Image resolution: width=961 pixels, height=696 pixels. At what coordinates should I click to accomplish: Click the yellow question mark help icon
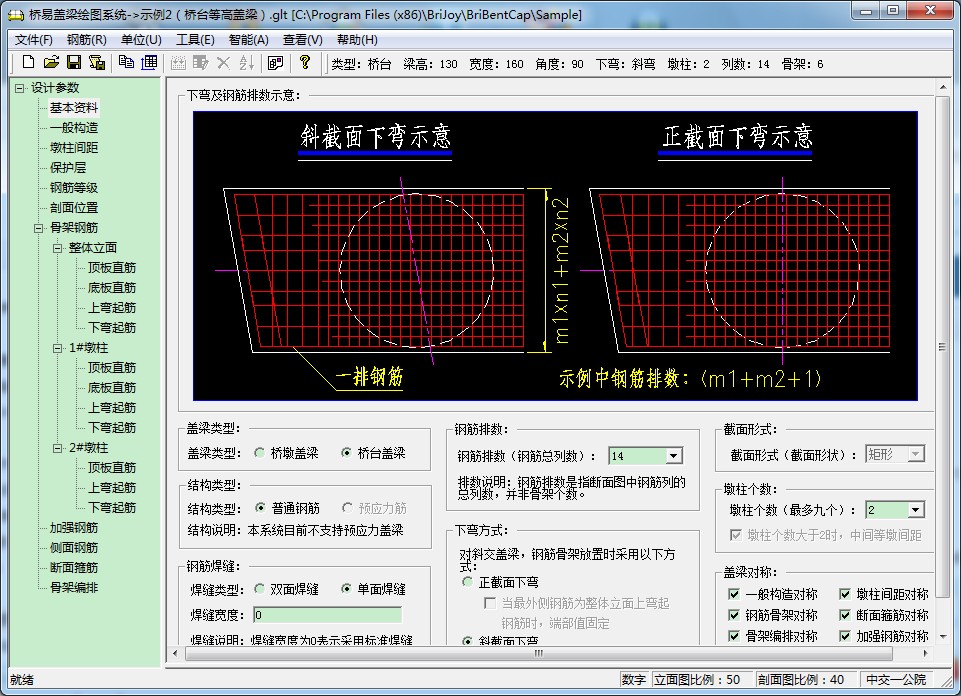coord(306,63)
